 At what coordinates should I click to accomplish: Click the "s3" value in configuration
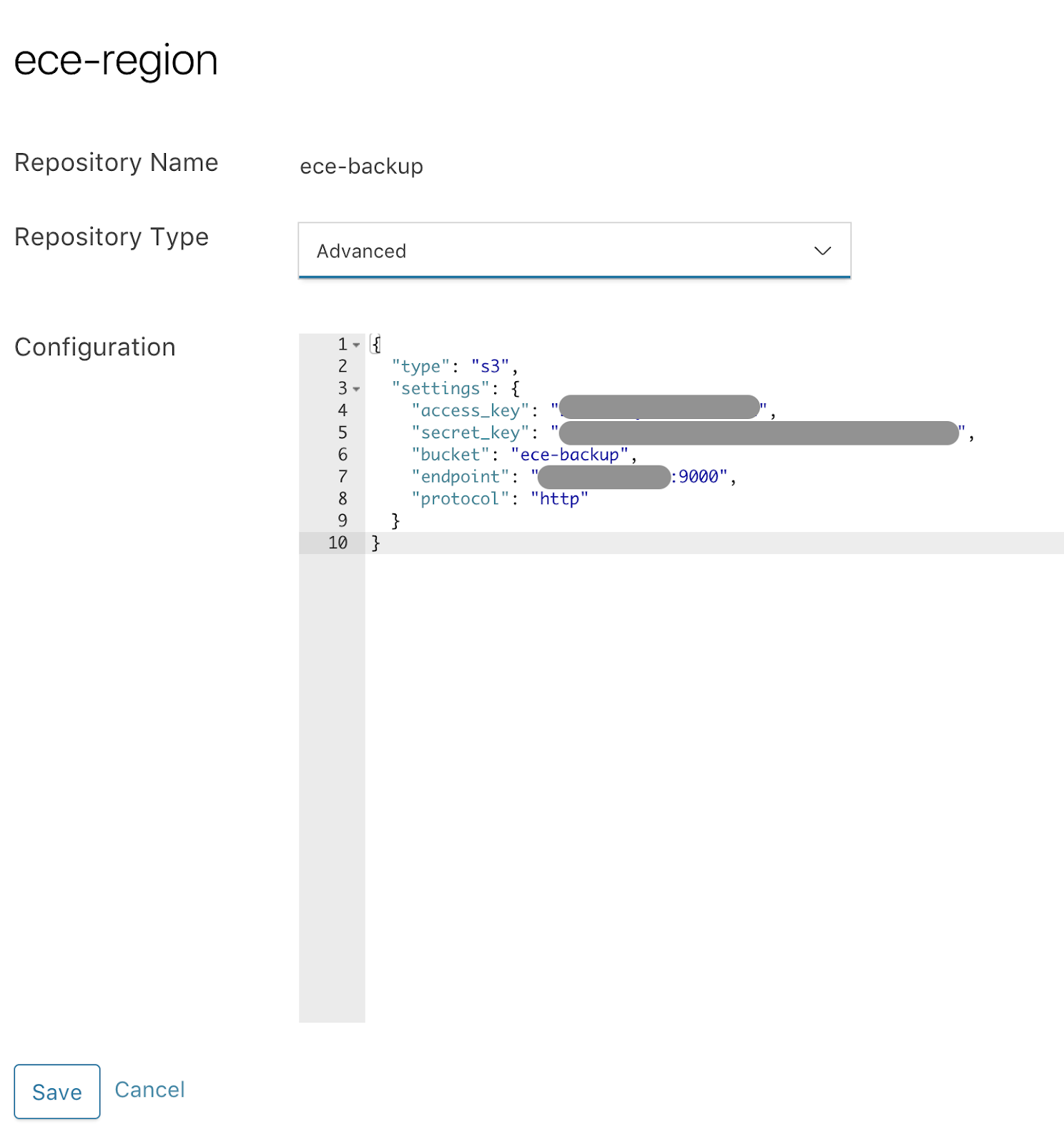pyautogui.click(x=490, y=367)
